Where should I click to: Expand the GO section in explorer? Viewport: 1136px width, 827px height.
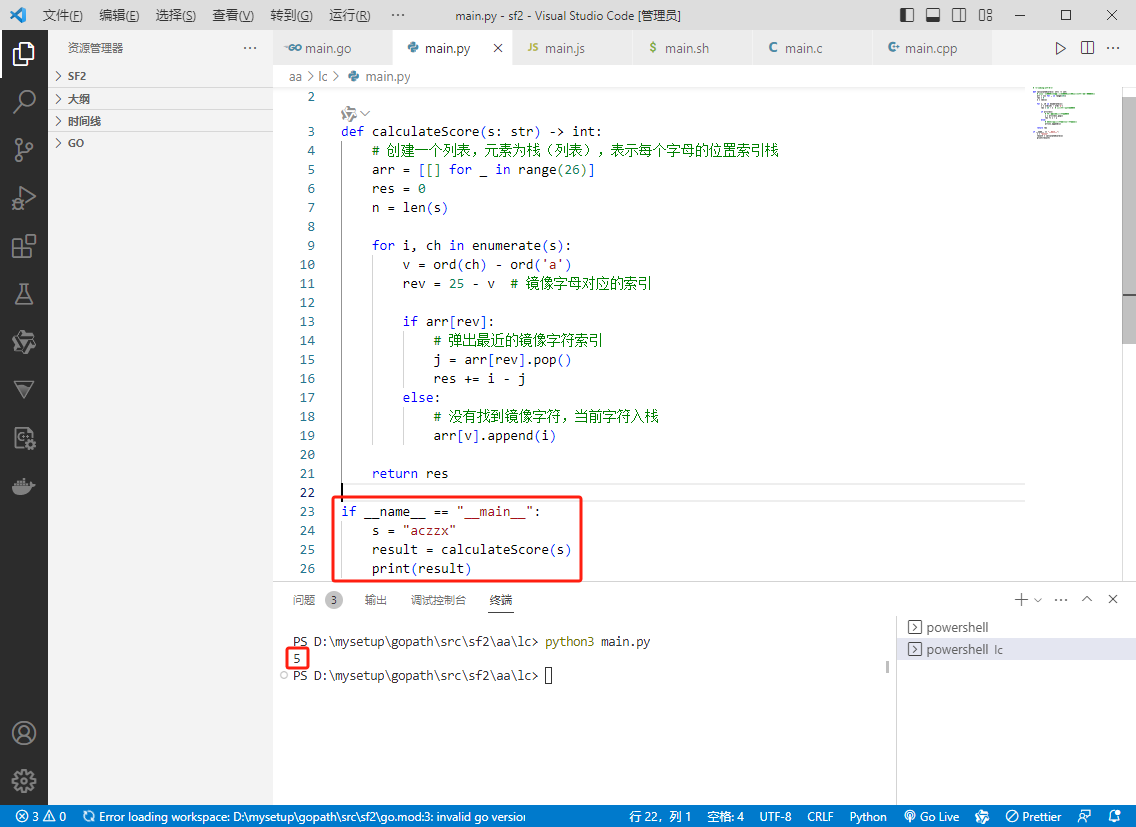pyautogui.click(x=160, y=143)
